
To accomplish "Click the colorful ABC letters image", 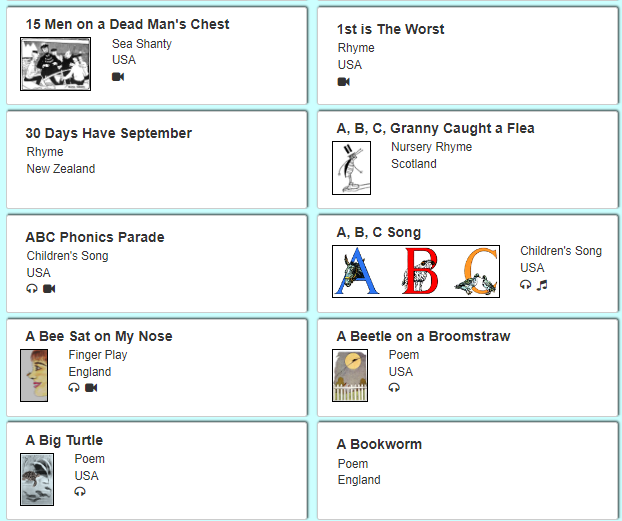I will pos(415,271).
